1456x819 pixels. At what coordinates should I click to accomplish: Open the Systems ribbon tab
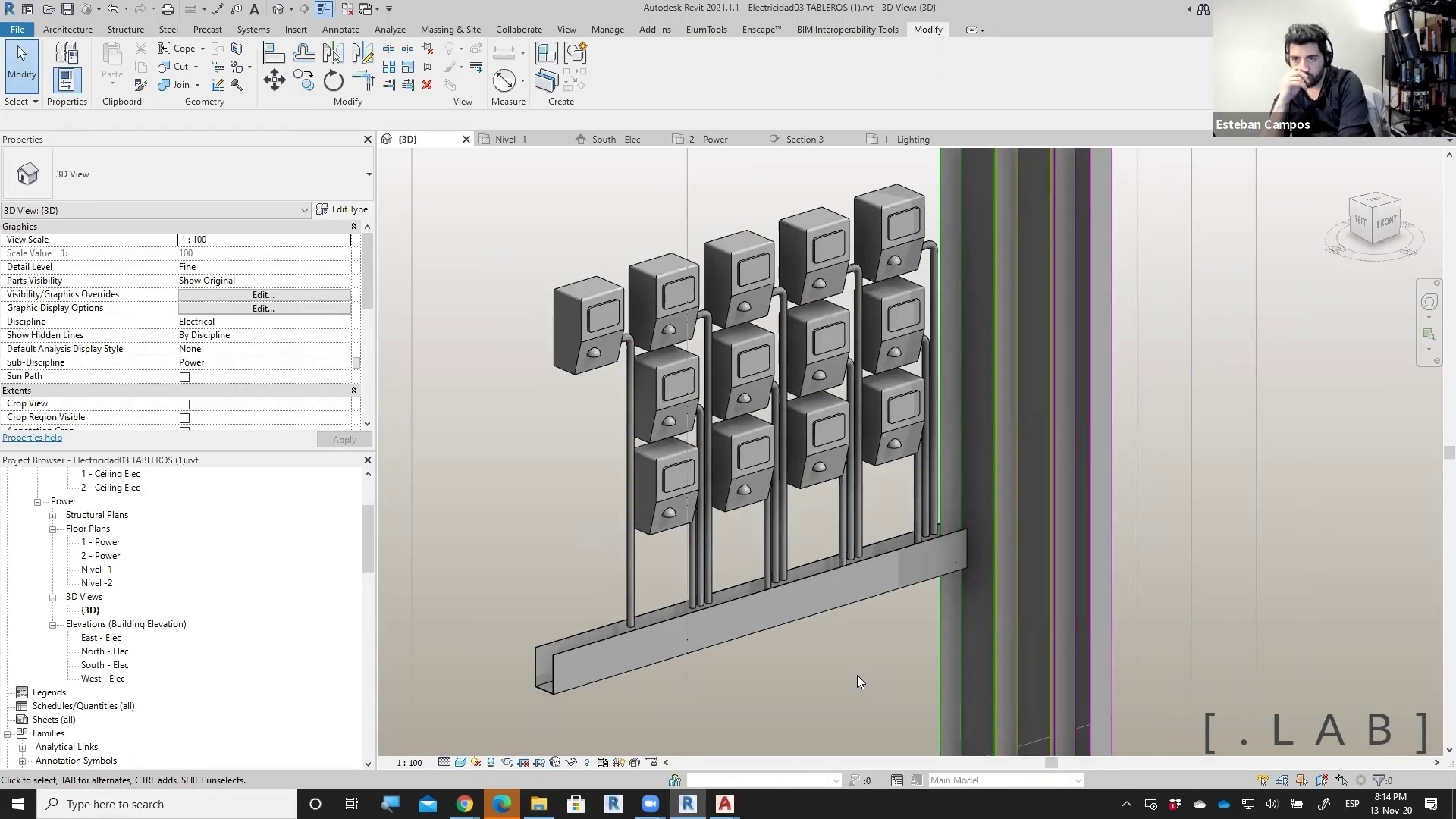point(253,30)
